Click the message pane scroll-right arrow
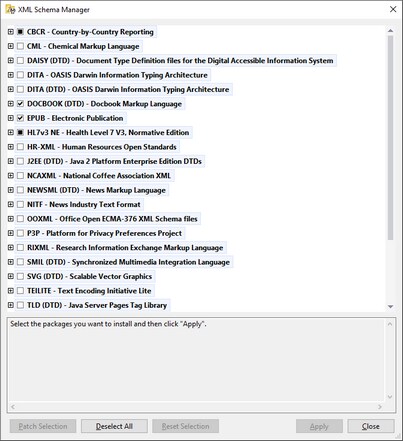 click(x=380, y=407)
